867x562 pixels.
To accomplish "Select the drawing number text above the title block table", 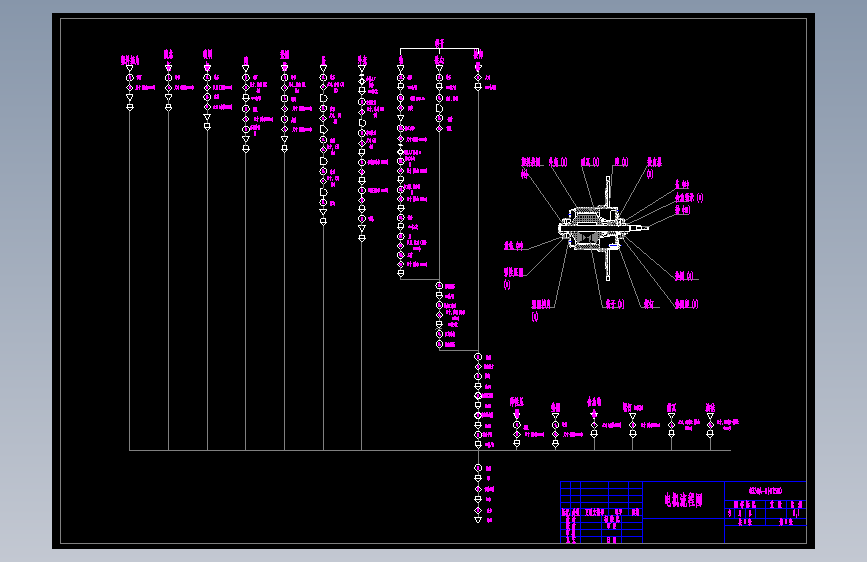I will pyautogui.click(x=765, y=491).
